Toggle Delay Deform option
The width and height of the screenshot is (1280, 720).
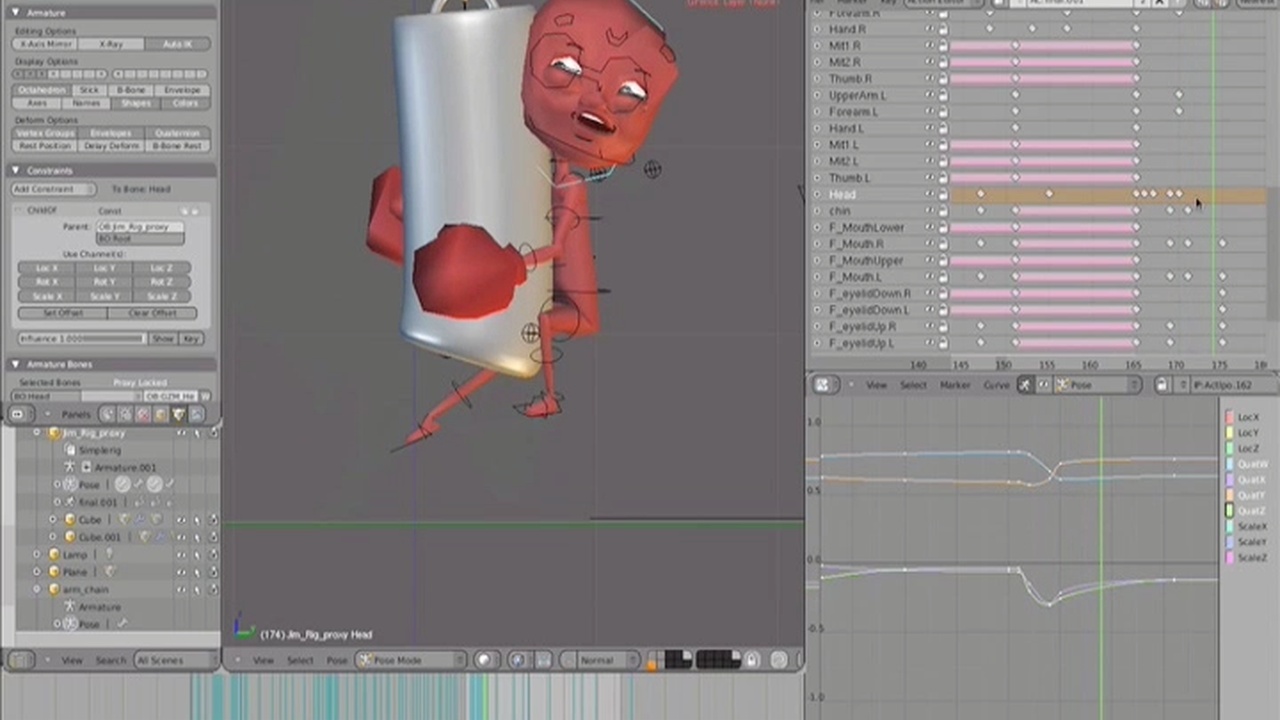click(111, 146)
